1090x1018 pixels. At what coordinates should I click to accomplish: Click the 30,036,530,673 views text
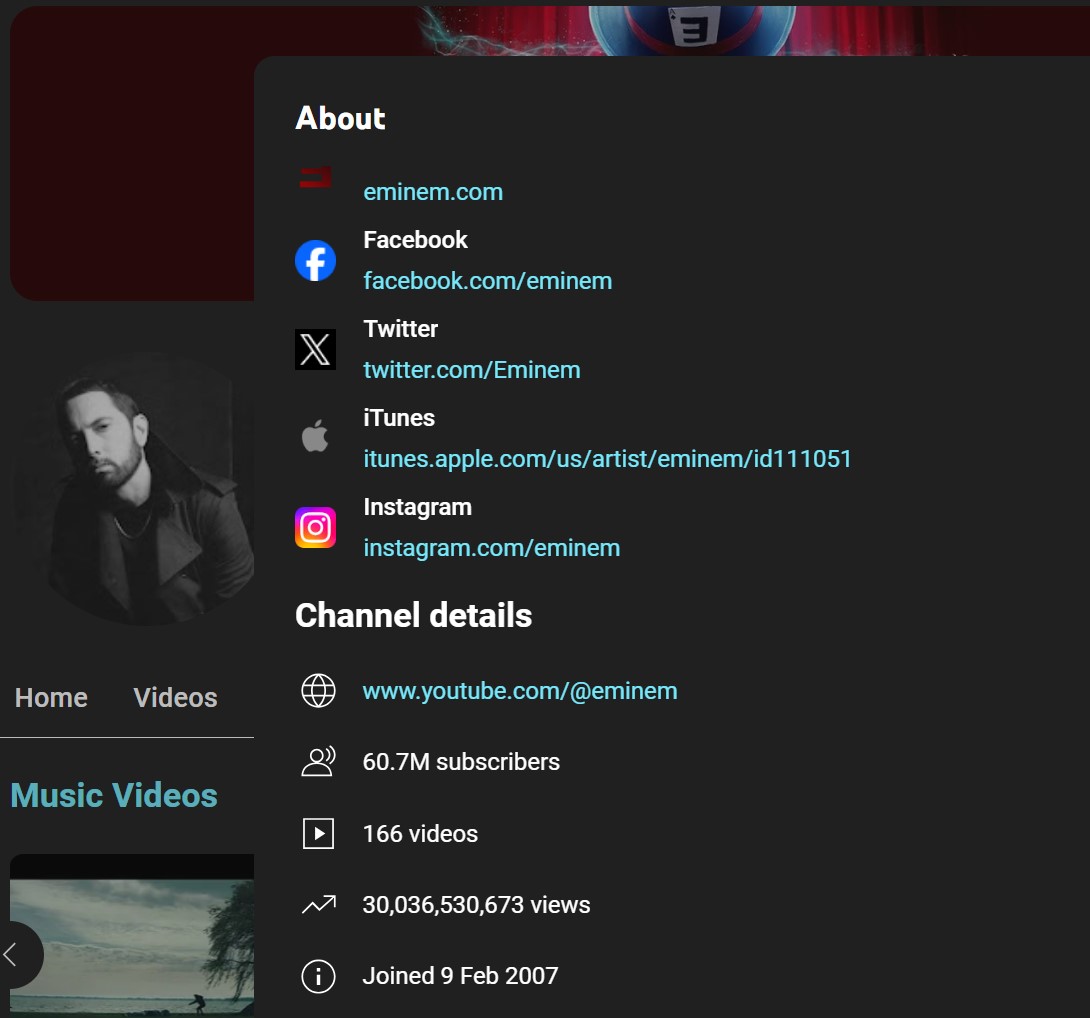(x=477, y=905)
